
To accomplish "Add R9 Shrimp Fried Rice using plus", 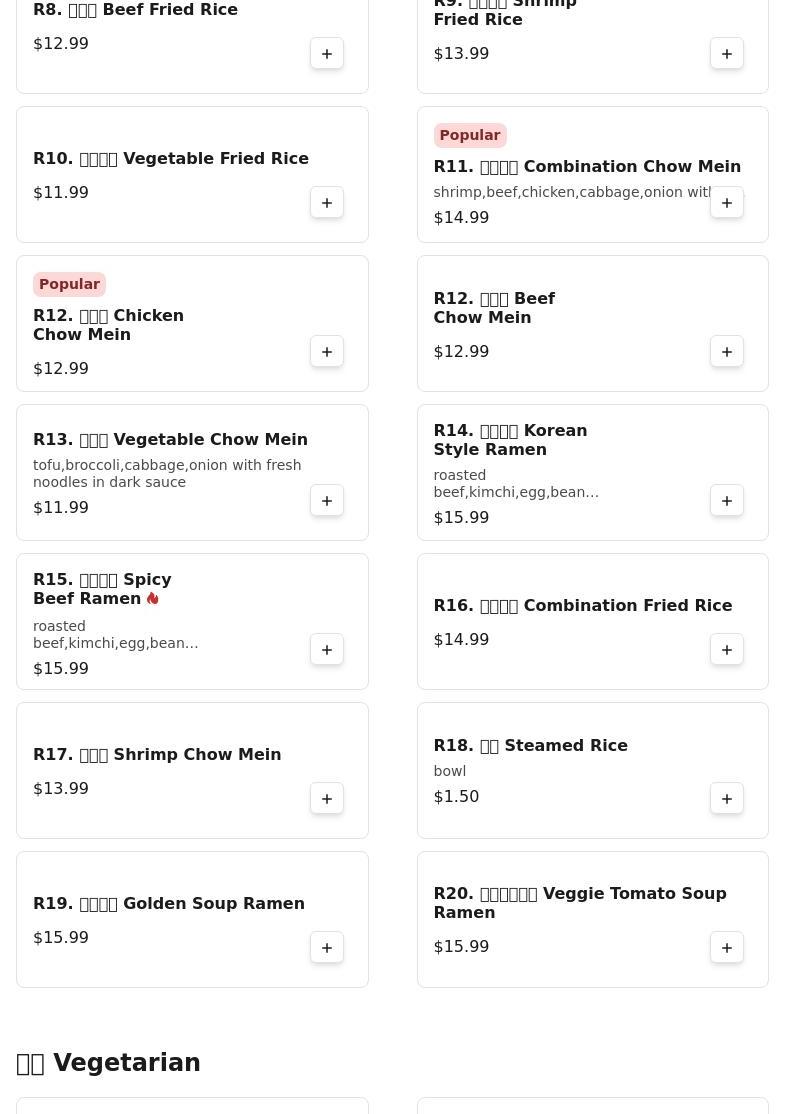I will pyautogui.click(x=727, y=53).
